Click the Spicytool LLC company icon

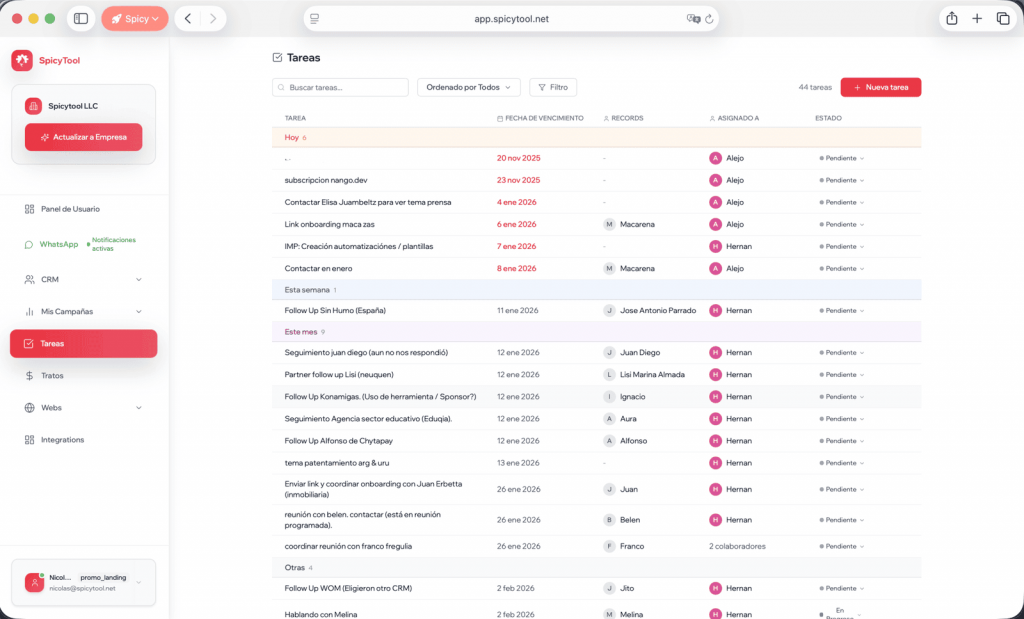coord(33,106)
